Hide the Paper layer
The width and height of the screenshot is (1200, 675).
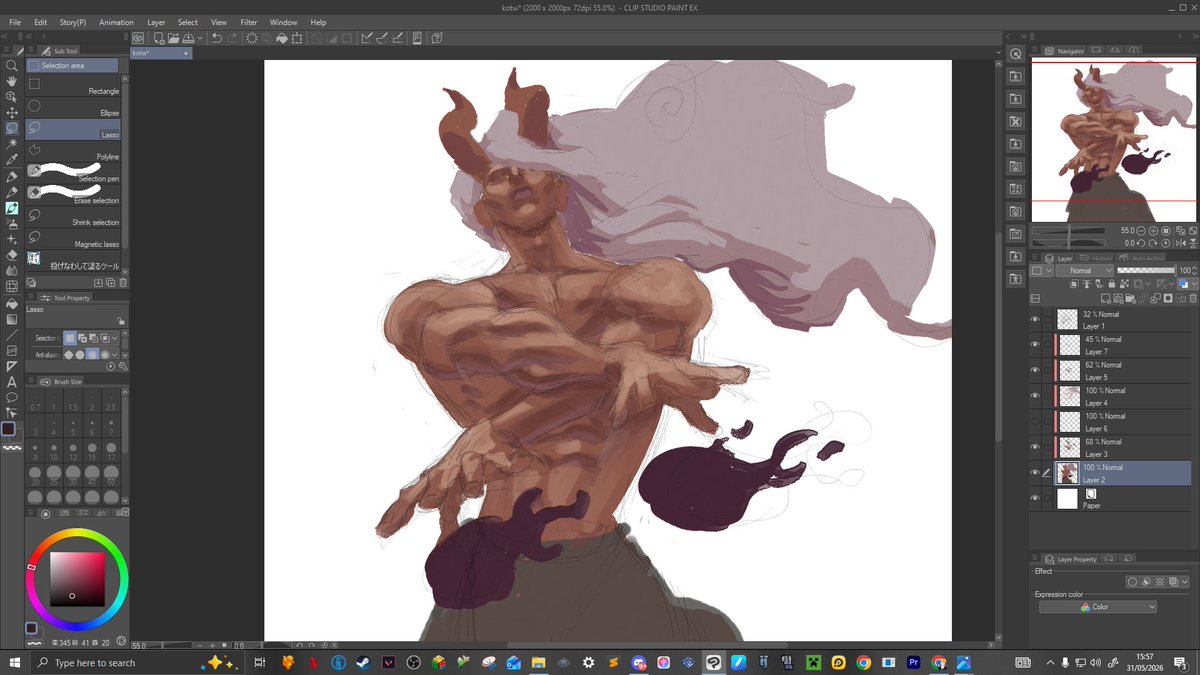[1035, 498]
